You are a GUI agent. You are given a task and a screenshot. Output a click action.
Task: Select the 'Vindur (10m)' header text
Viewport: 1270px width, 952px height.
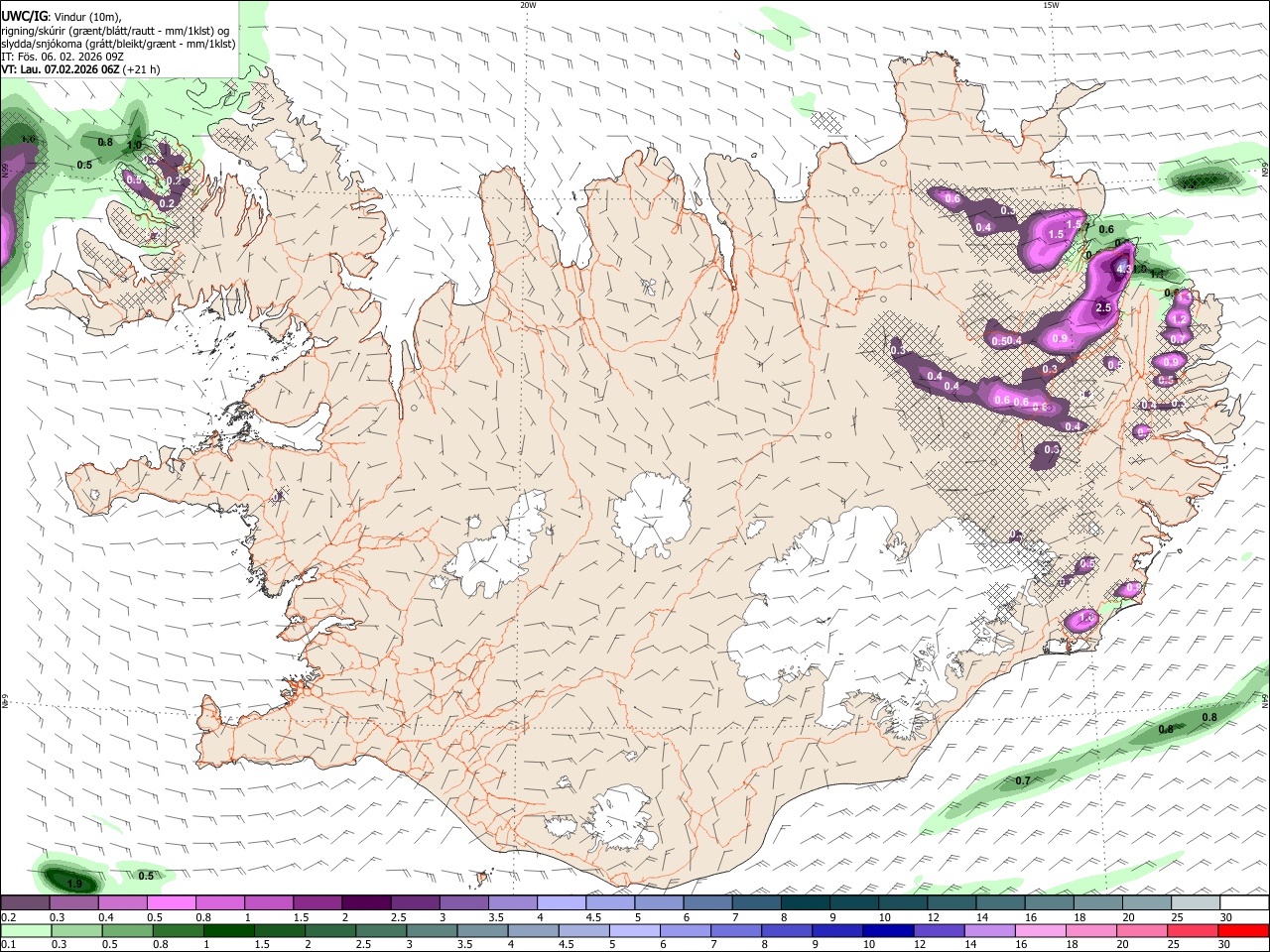(x=86, y=16)
